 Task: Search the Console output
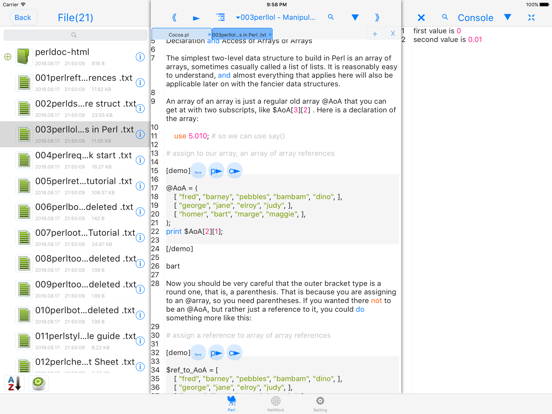coord(445,17)
